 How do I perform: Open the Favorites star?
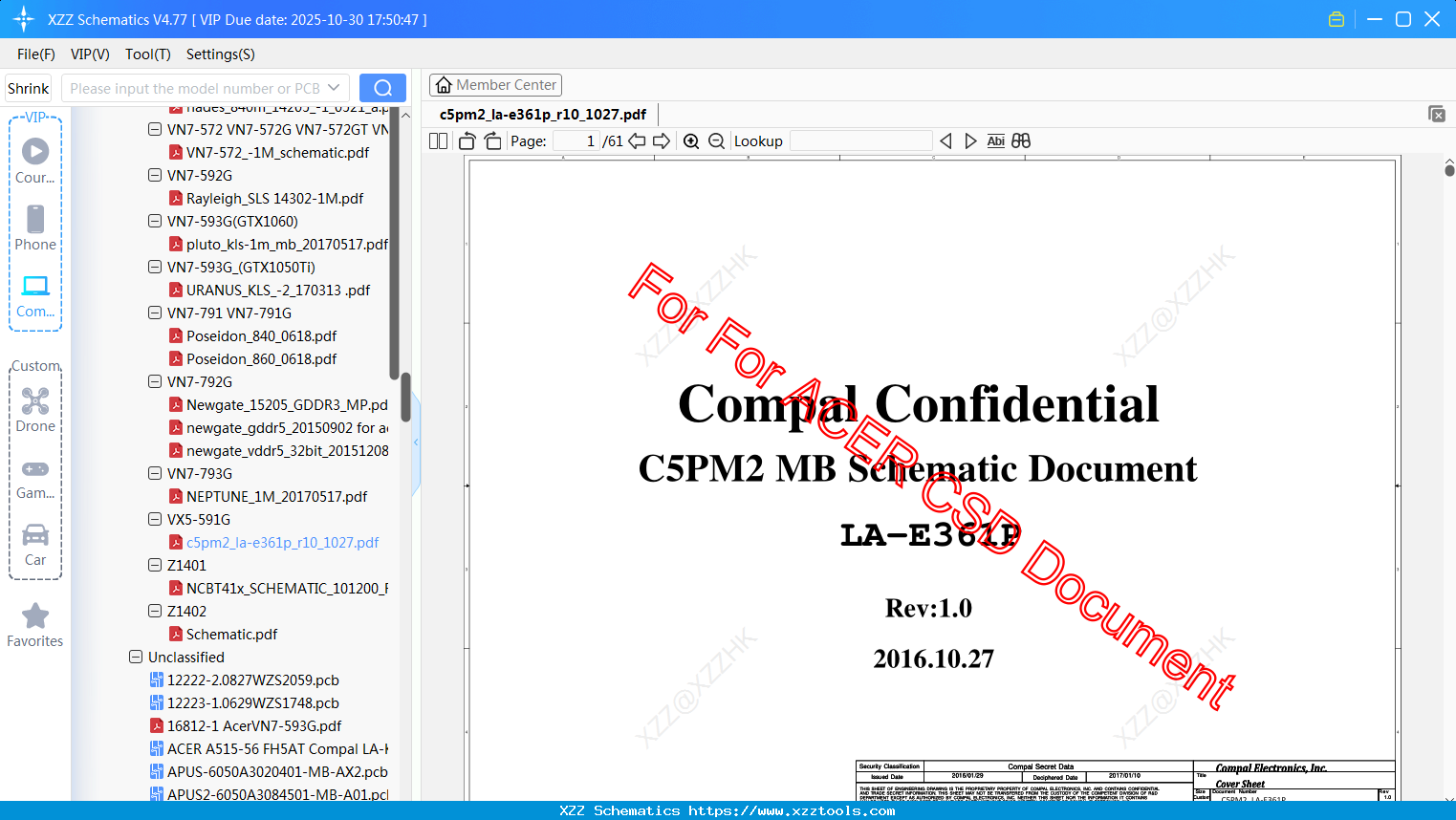tap(35, 625)
